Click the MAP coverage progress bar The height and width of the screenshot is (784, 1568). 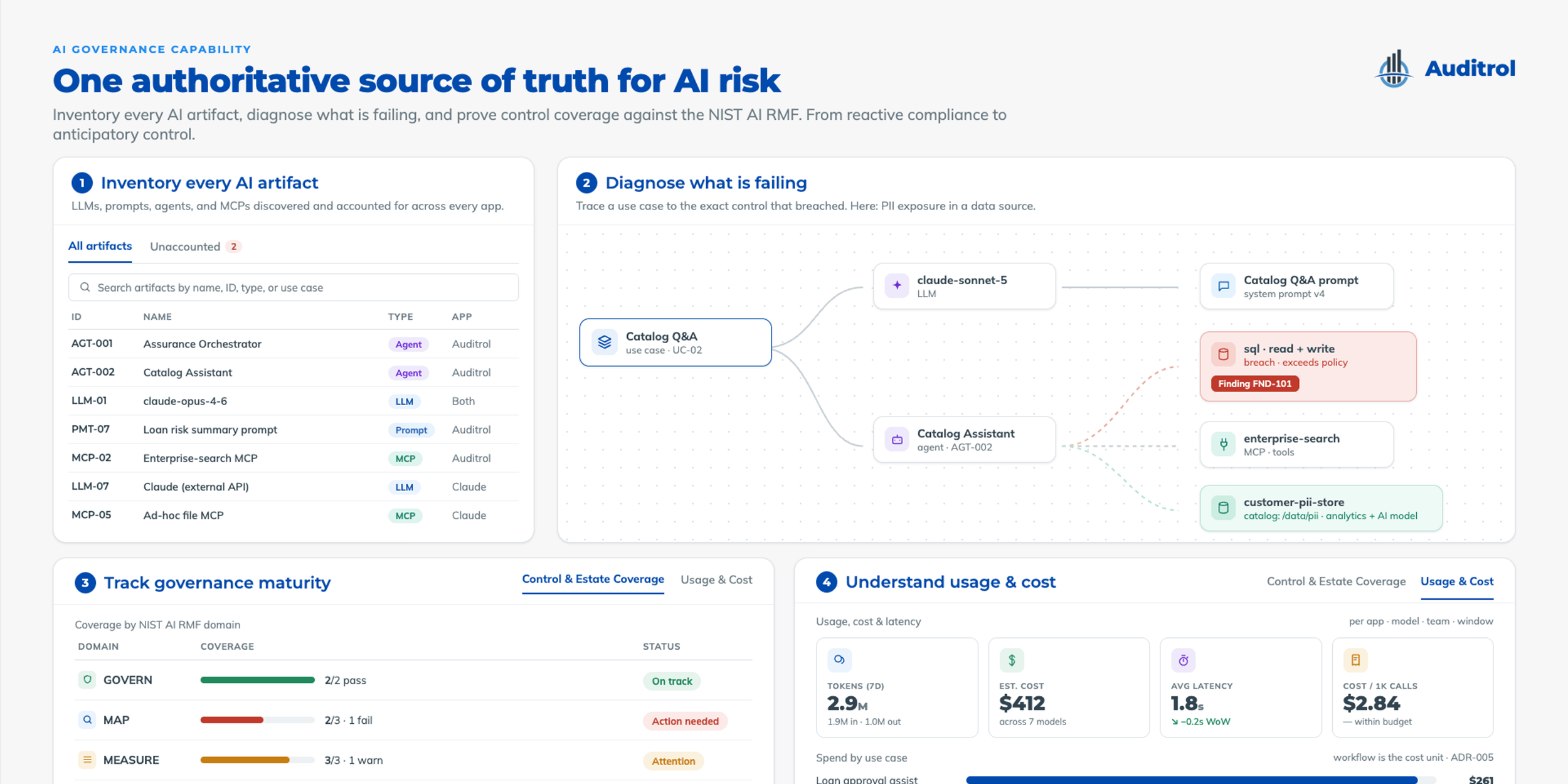257,720
